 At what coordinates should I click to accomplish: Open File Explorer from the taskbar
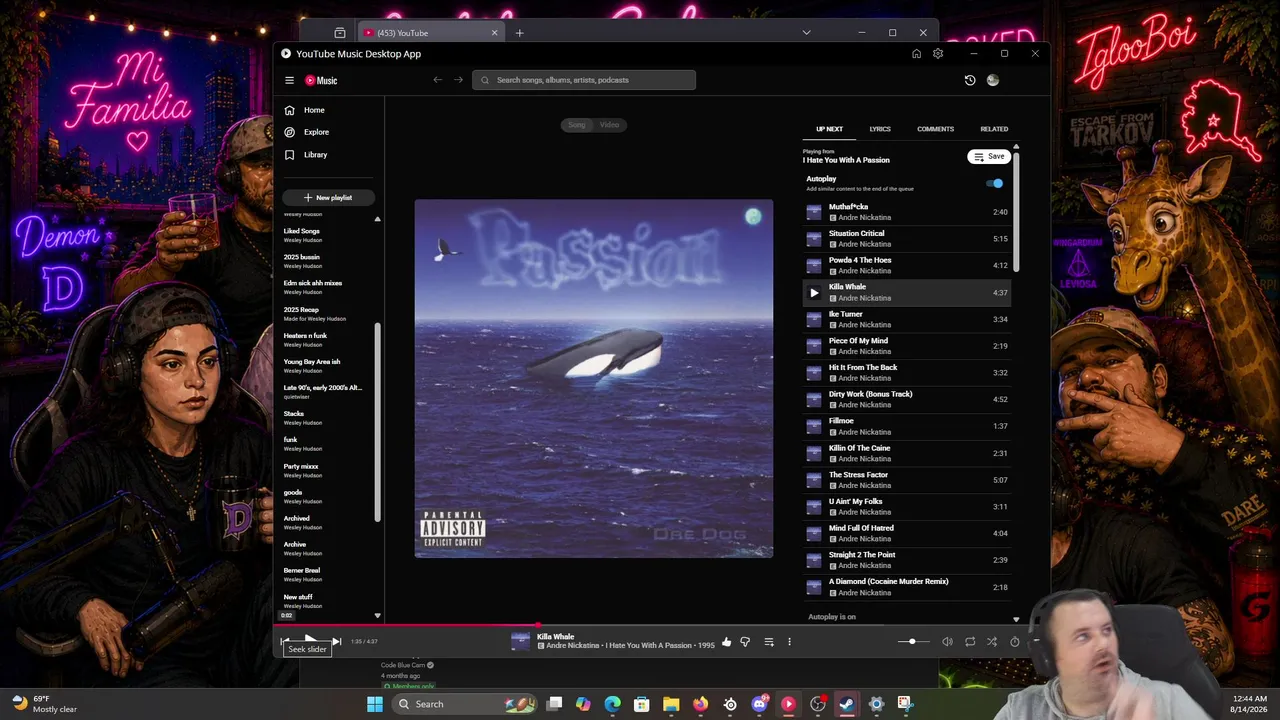coord(671,704)
